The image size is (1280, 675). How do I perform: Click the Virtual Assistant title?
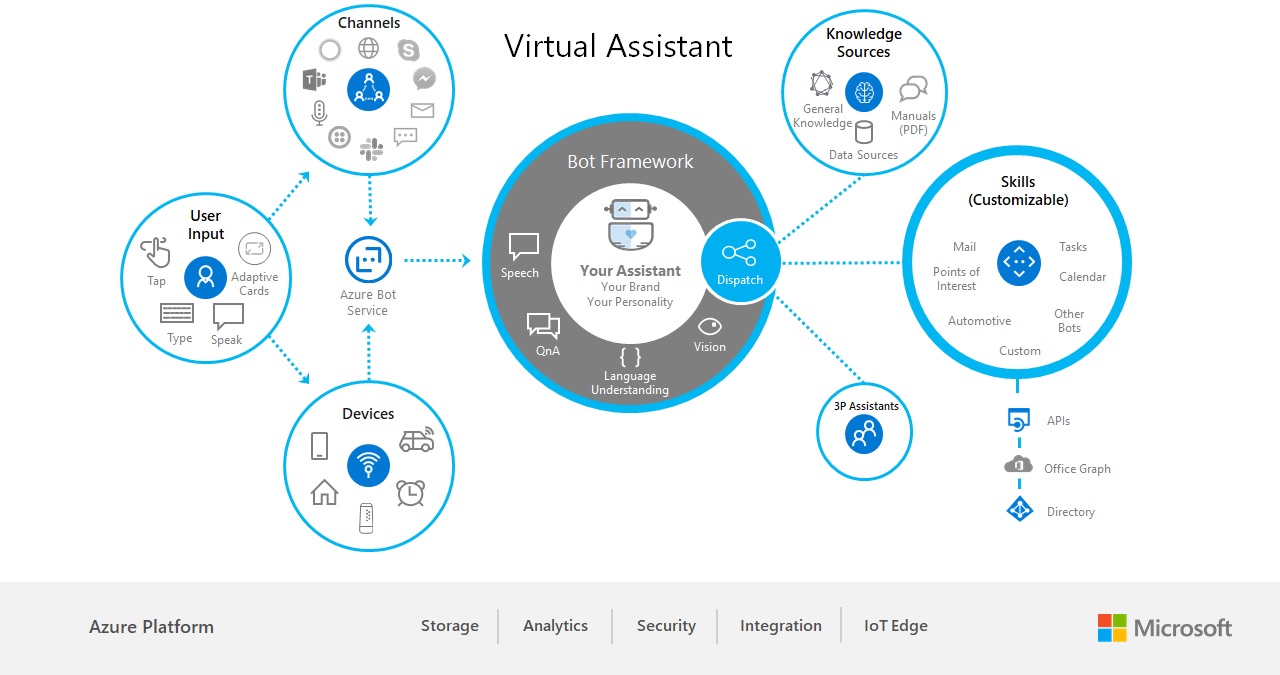[x=618, y=46]
